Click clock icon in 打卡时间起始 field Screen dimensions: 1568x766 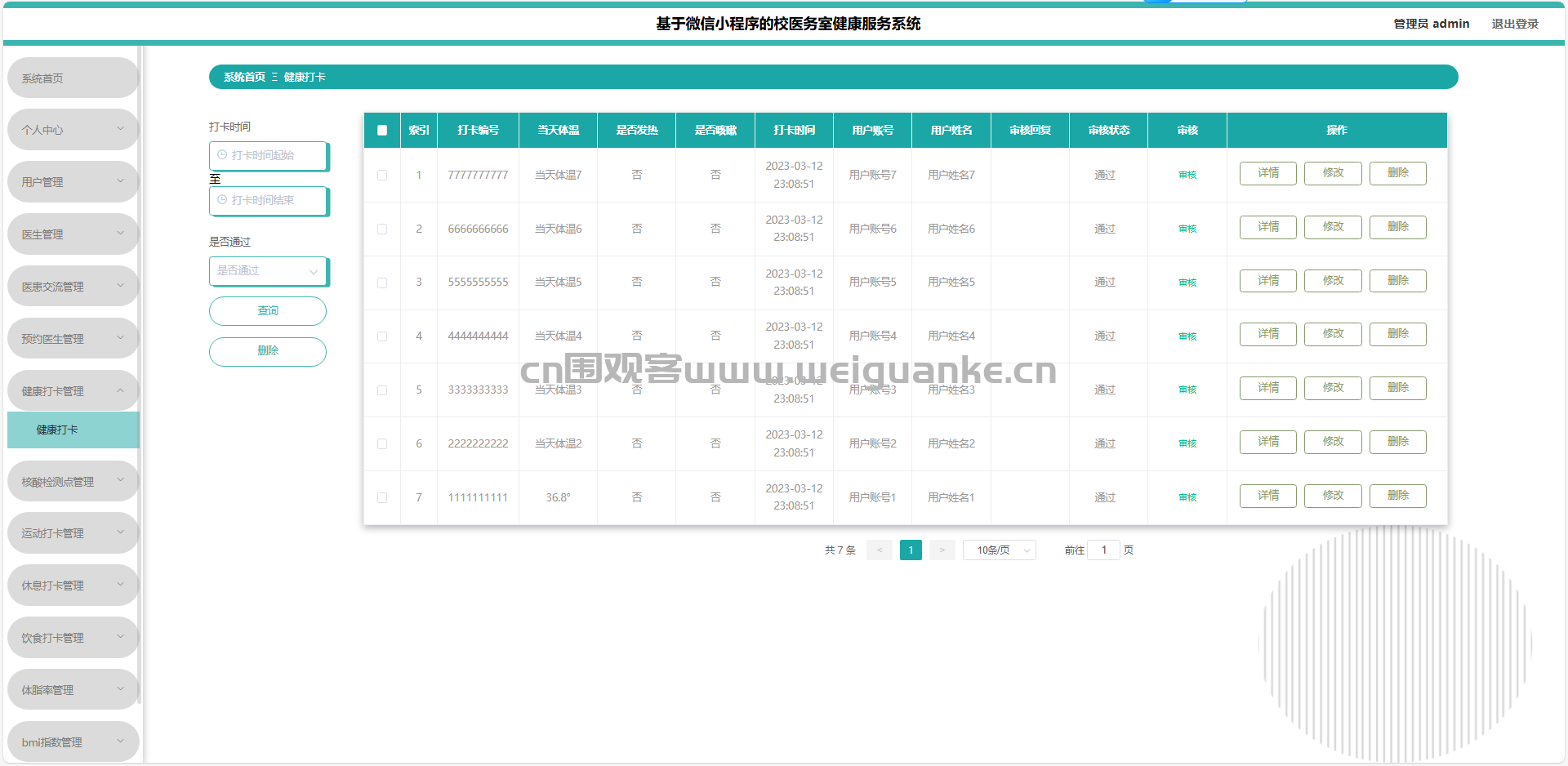221,154
